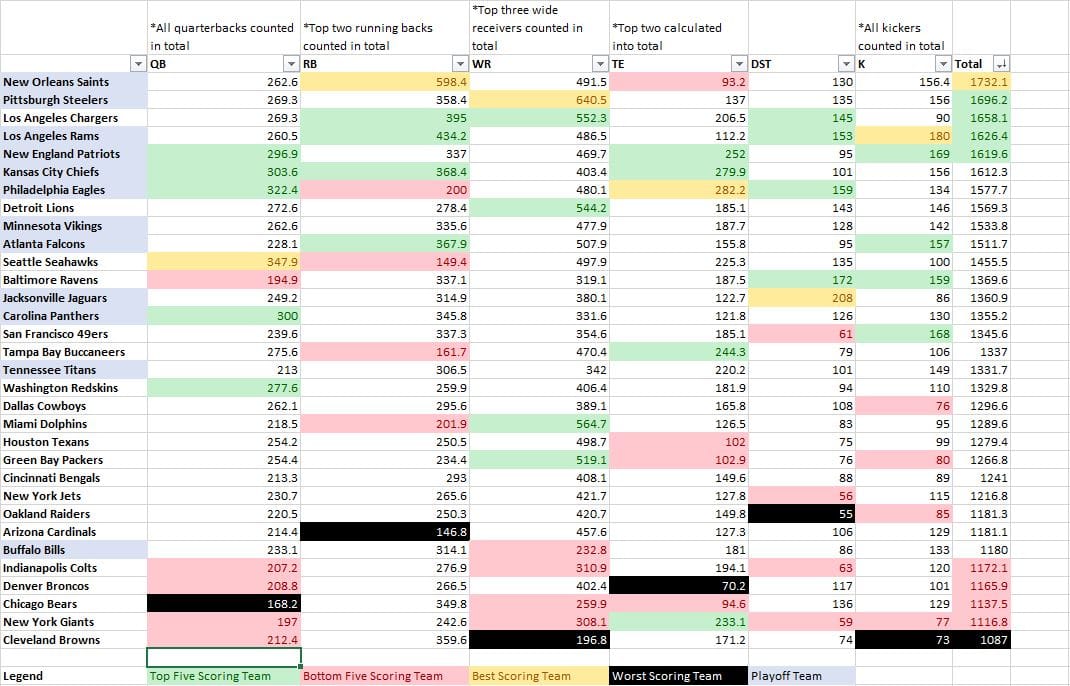Open the K column filter dropdown
This screenshot has height=686, width=1070.
[x=942, y=64]
